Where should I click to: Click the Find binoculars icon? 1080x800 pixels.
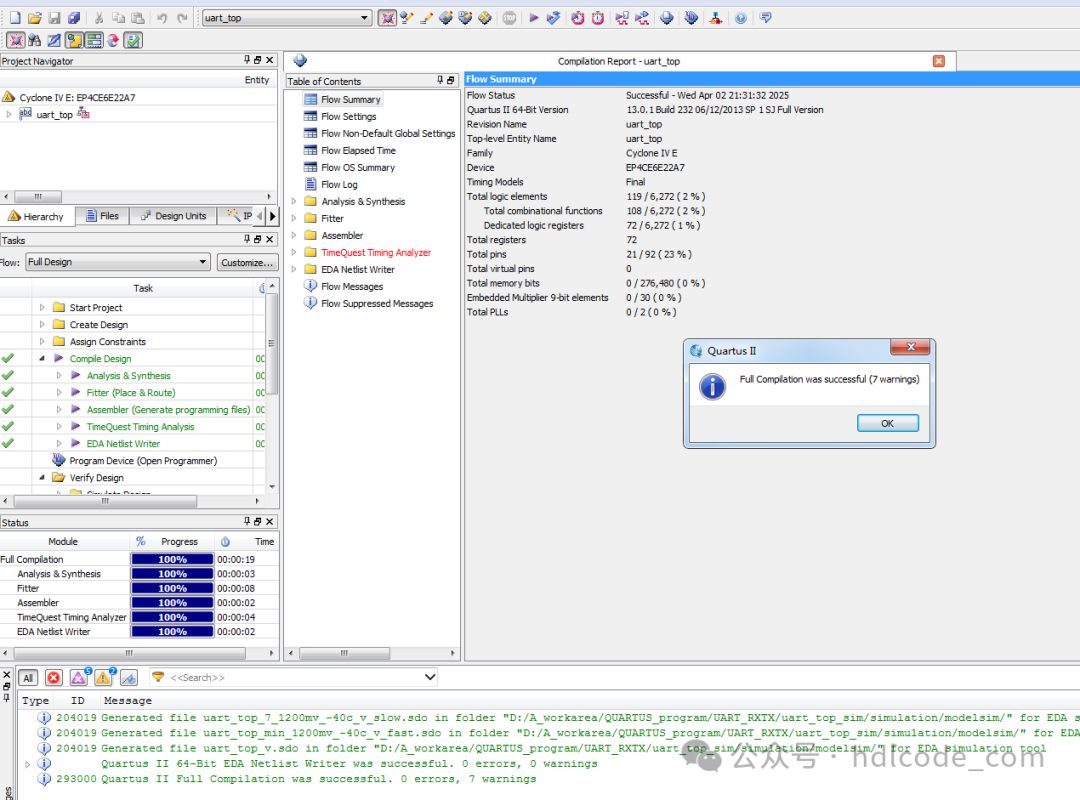click(34, 41)
